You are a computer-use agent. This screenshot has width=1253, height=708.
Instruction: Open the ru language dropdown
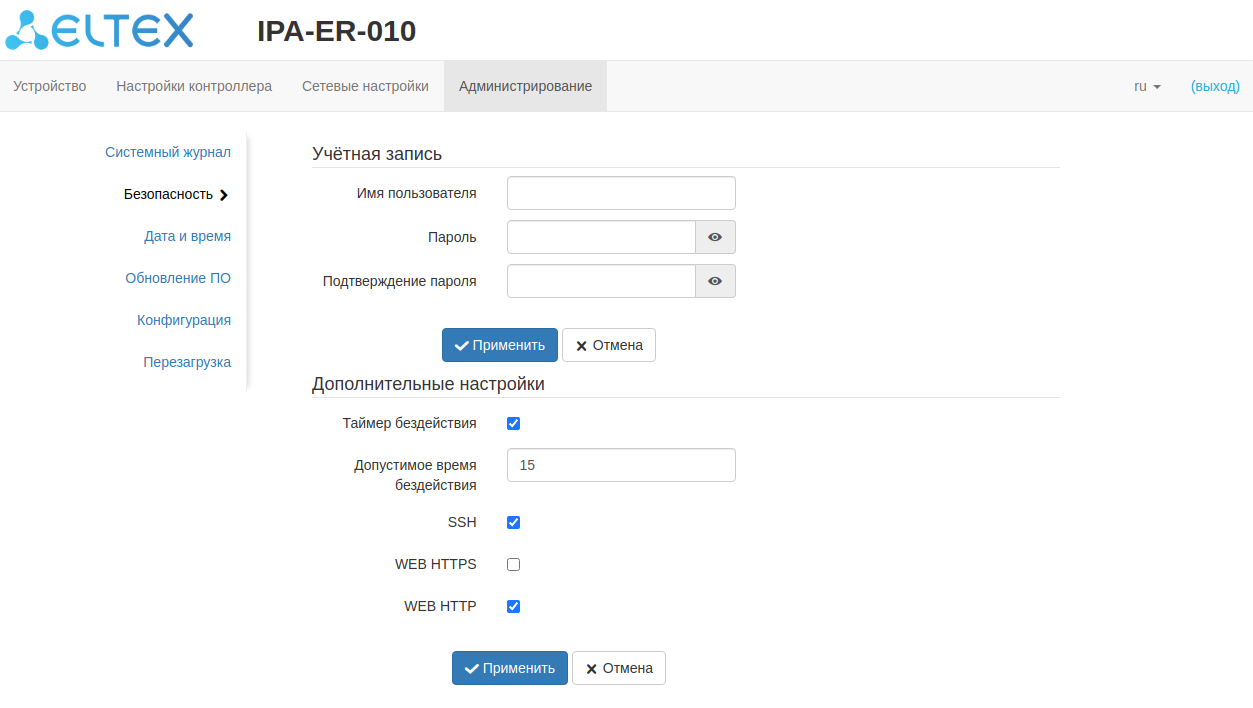pyautogui.click(x=1147, y=86)
